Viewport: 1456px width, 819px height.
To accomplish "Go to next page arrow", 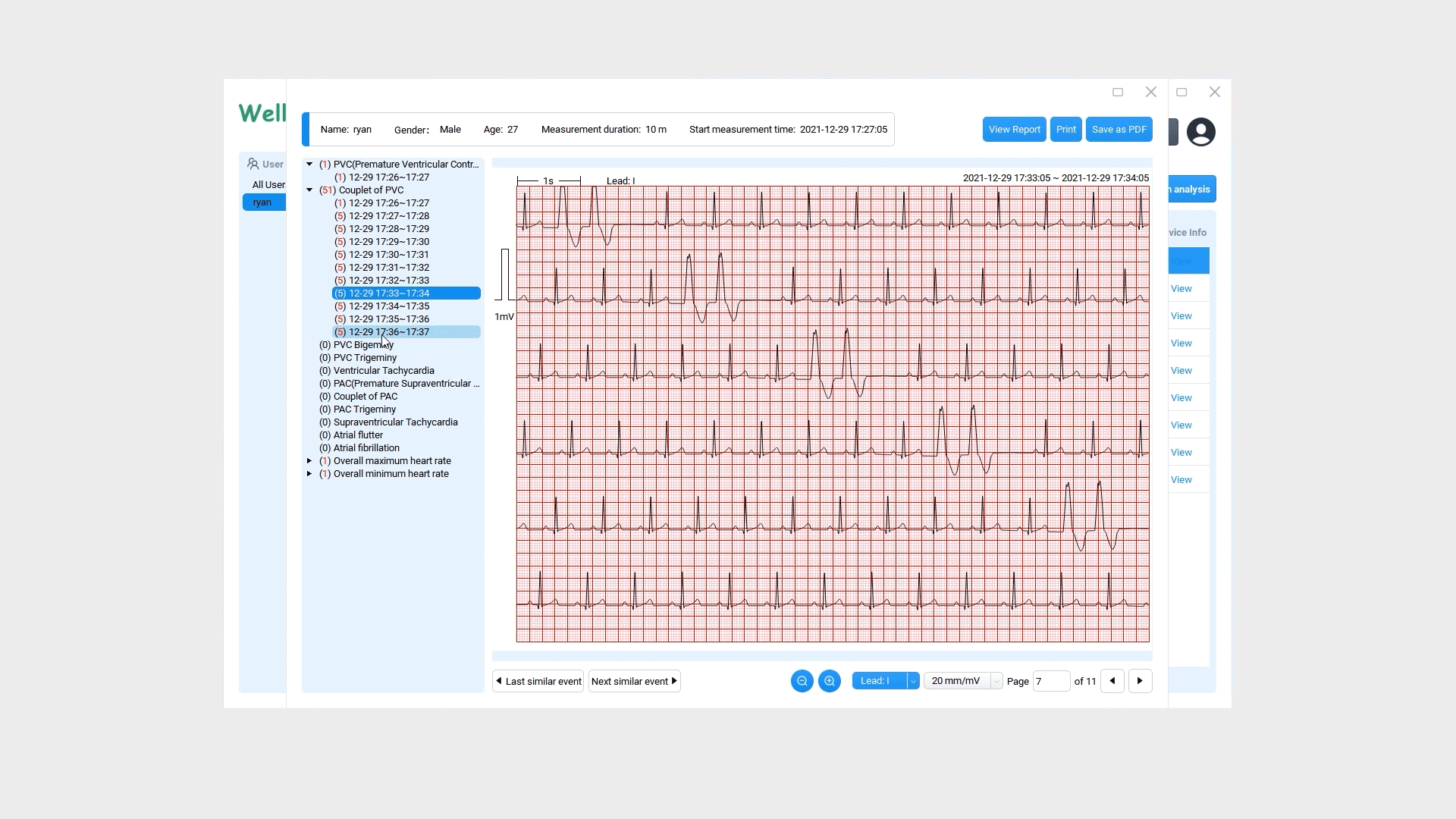I will click(x=1140, y=681).
